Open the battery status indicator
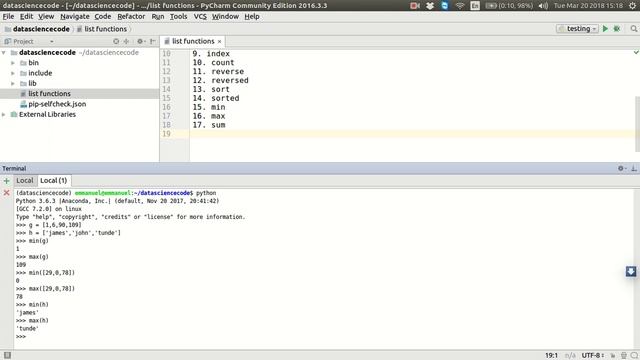 509,6
